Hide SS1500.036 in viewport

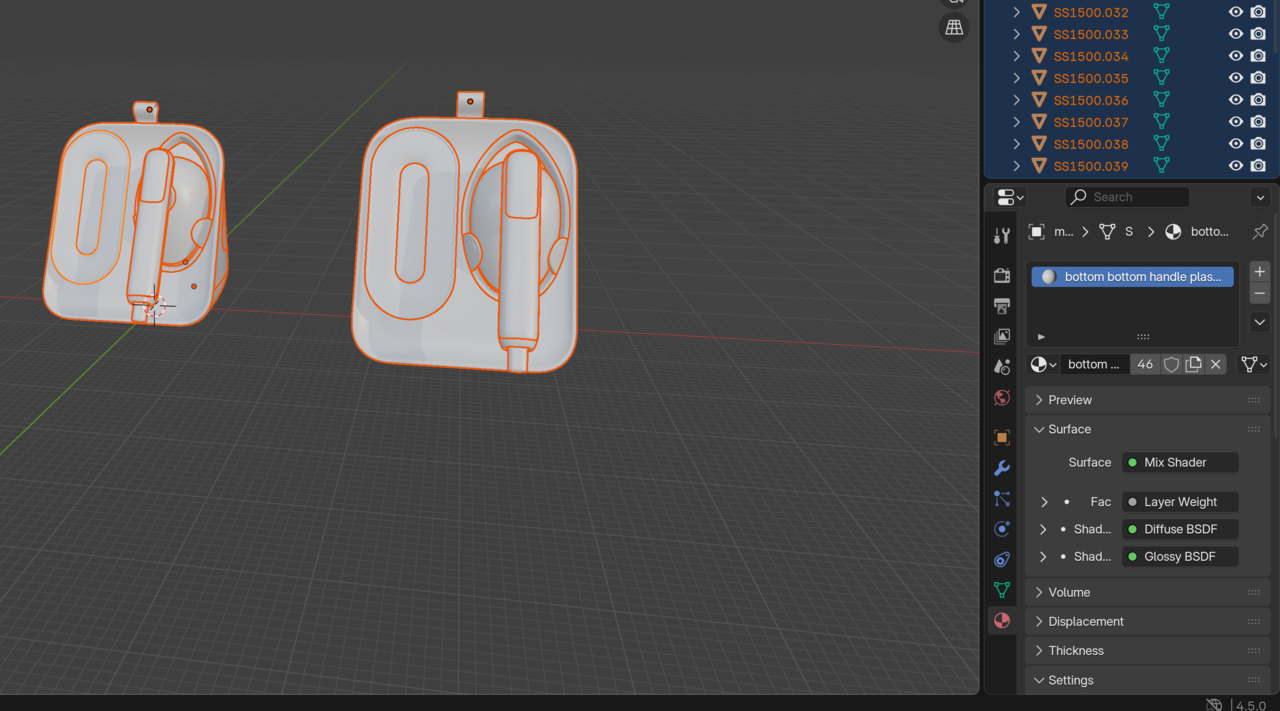point(1236,100)
